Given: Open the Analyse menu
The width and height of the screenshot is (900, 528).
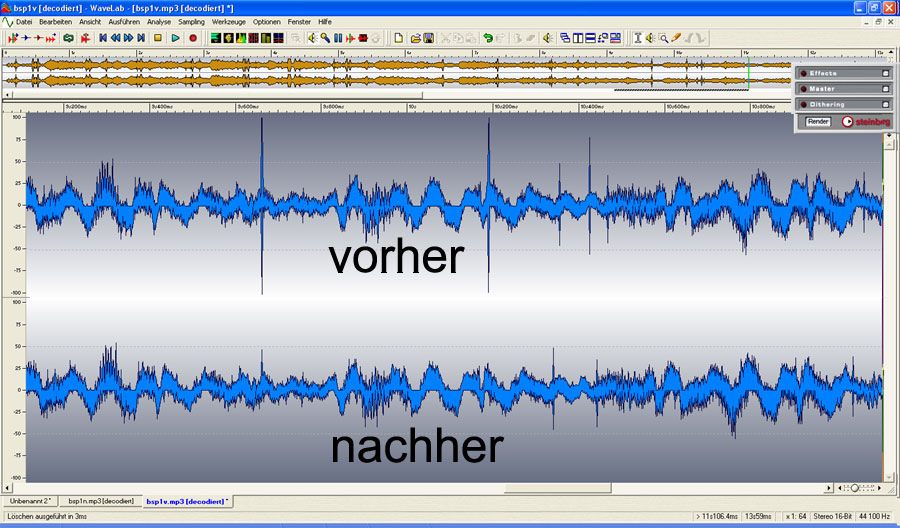Looking at the screenshot, I should [x=159, y=22].
